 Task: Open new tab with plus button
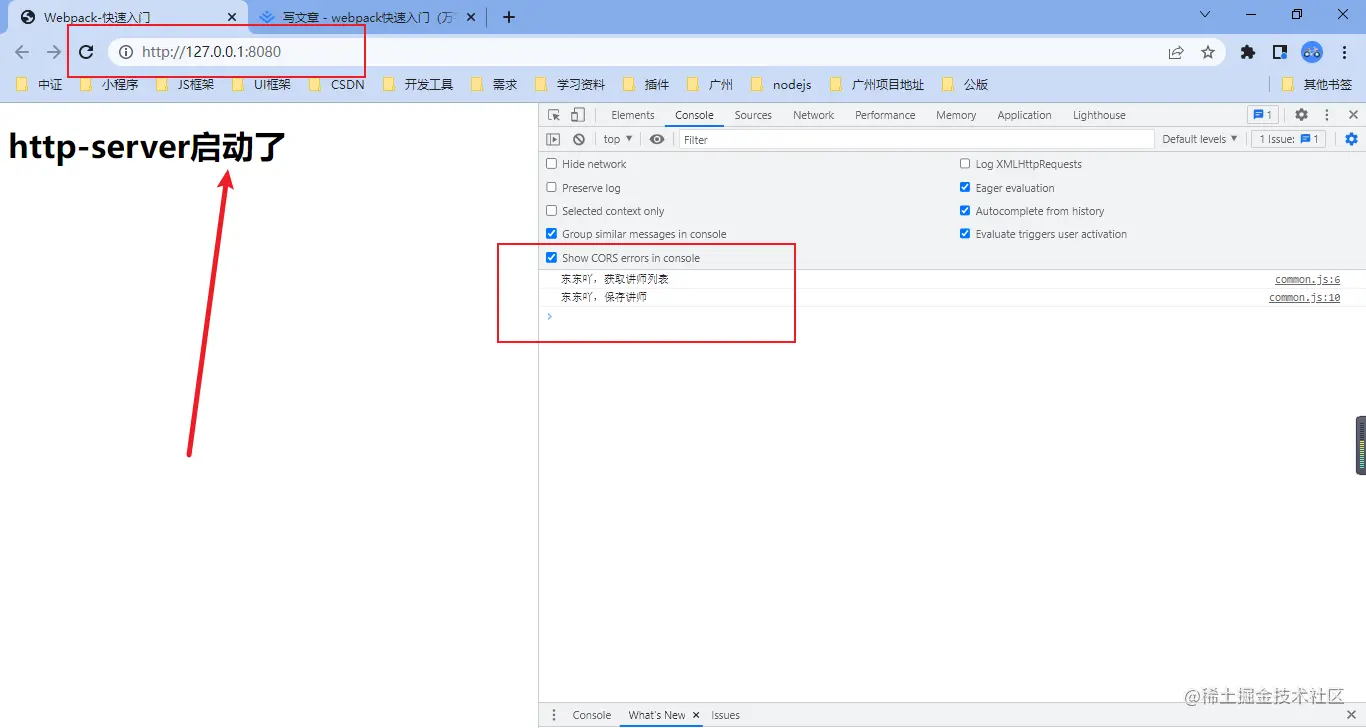pyautogui.click(x=509, y=17)
